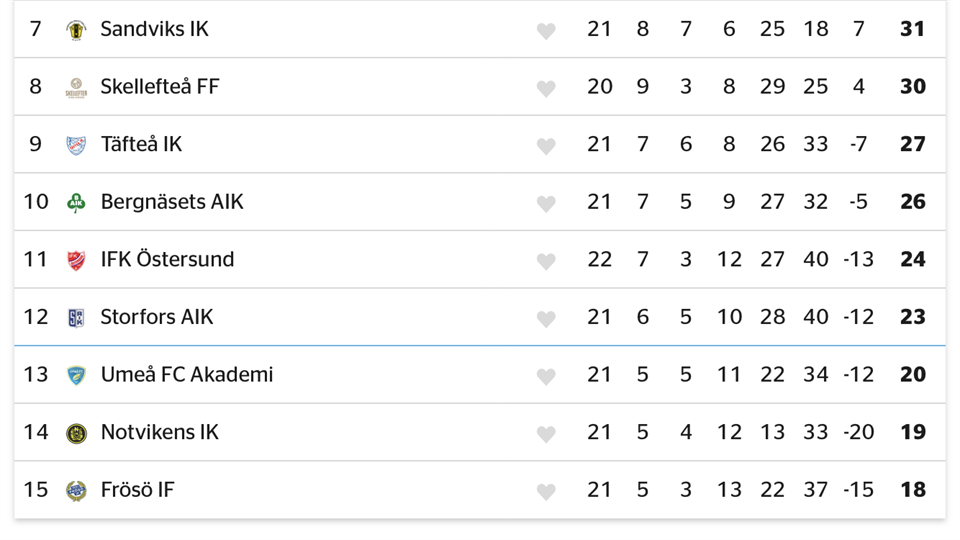Click the Frösö IF club emblem

76,491
